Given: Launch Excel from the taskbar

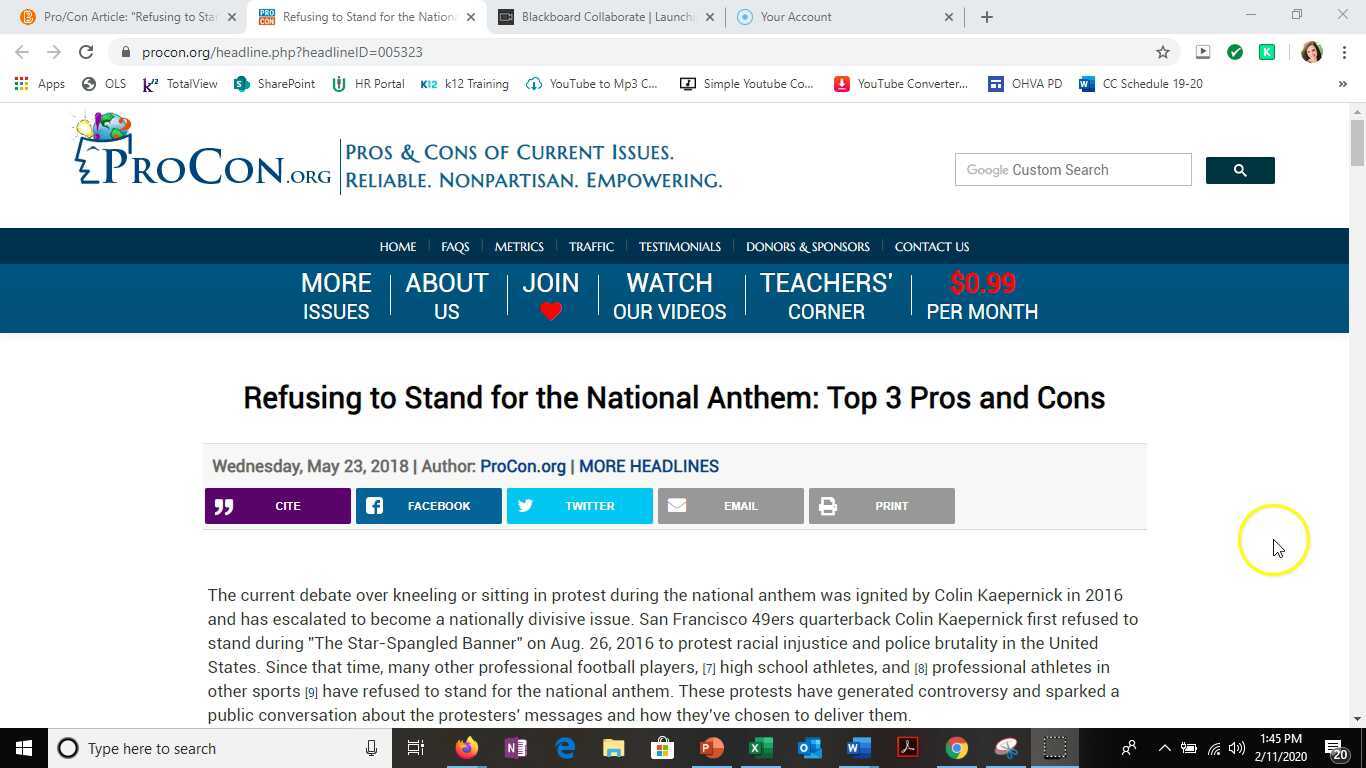Looking at the screenshot, I should (760, 748).
